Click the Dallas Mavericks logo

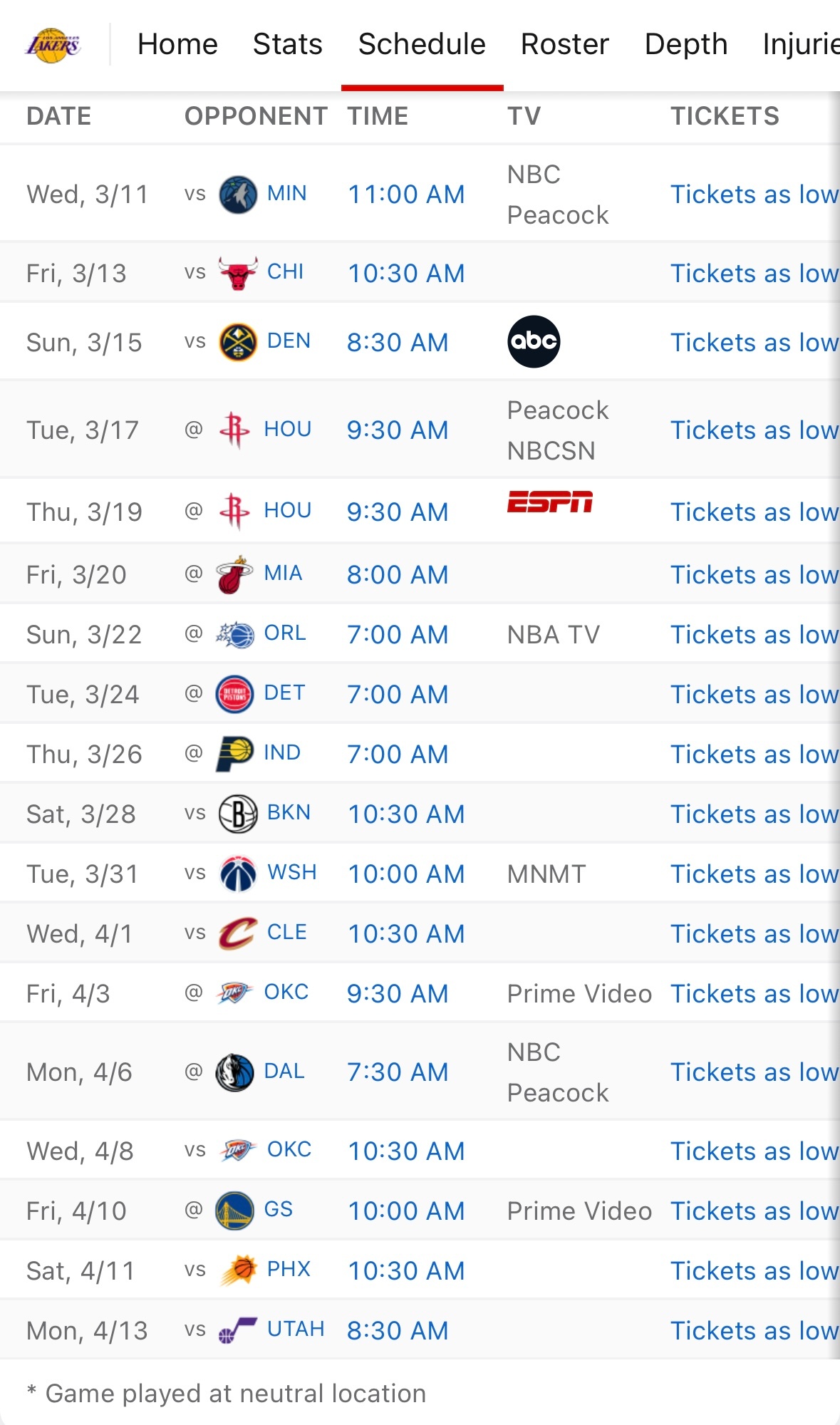(234, 1072)
